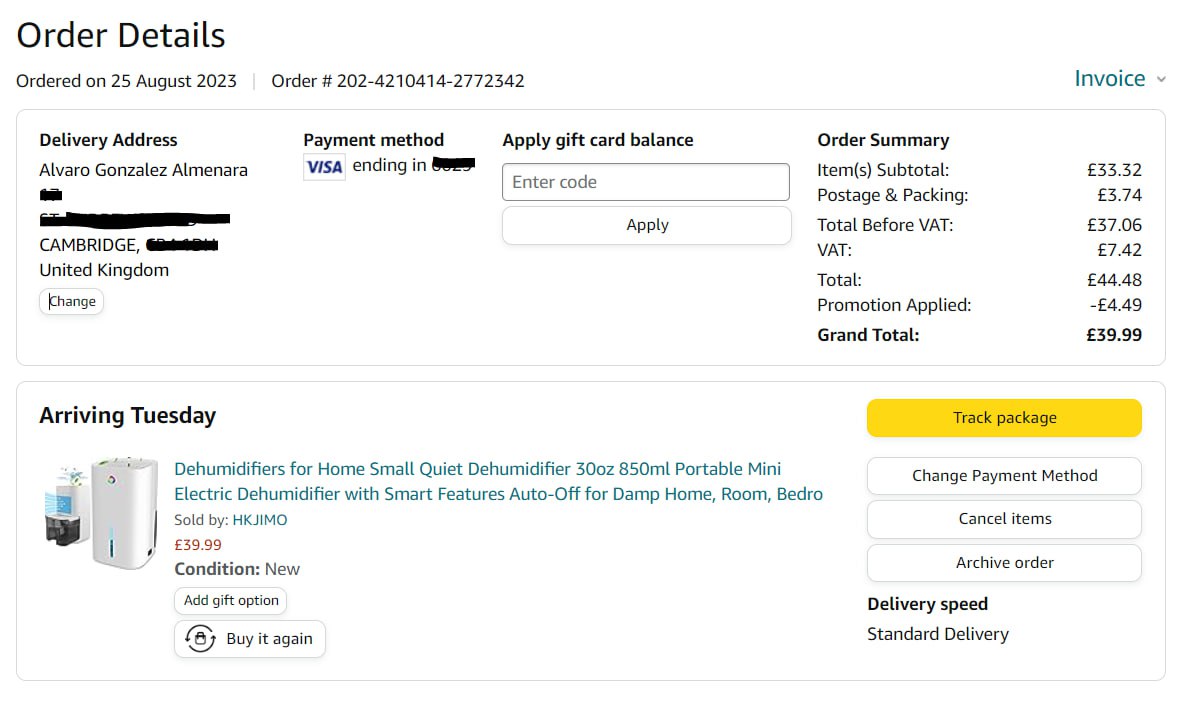Click Change under the delivery address

tap(72, 301)
